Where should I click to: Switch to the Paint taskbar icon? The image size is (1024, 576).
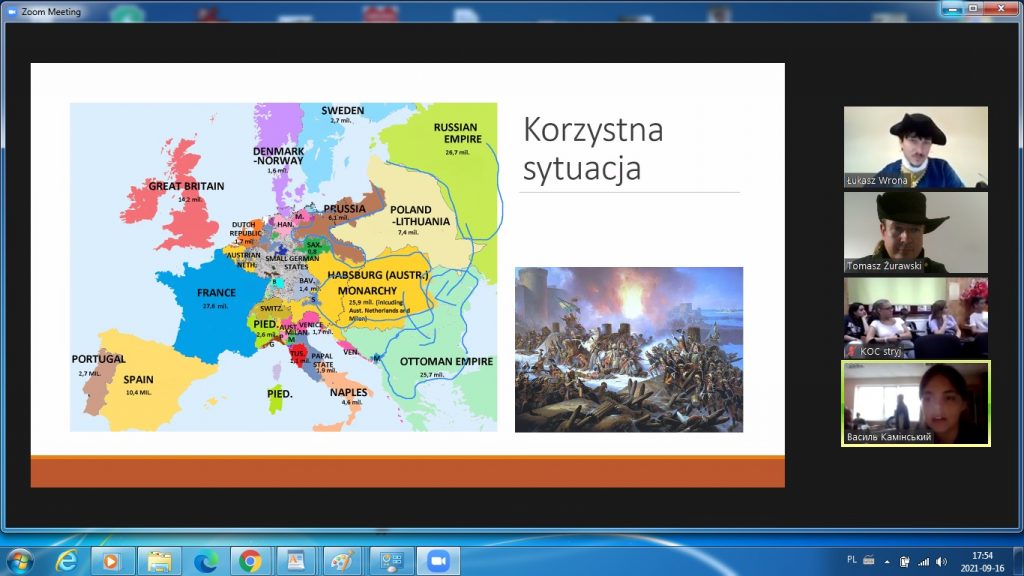pyautogui.click(x=344, y=560)
